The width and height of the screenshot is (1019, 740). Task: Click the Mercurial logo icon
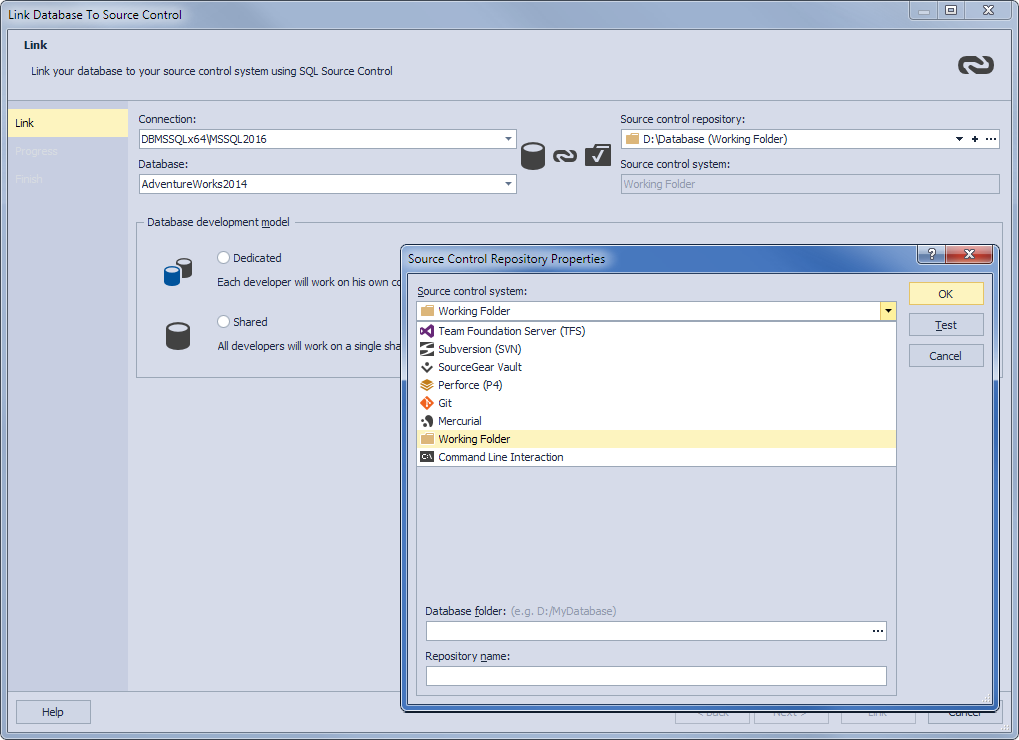pyautogui.click(x=426, y=421)
